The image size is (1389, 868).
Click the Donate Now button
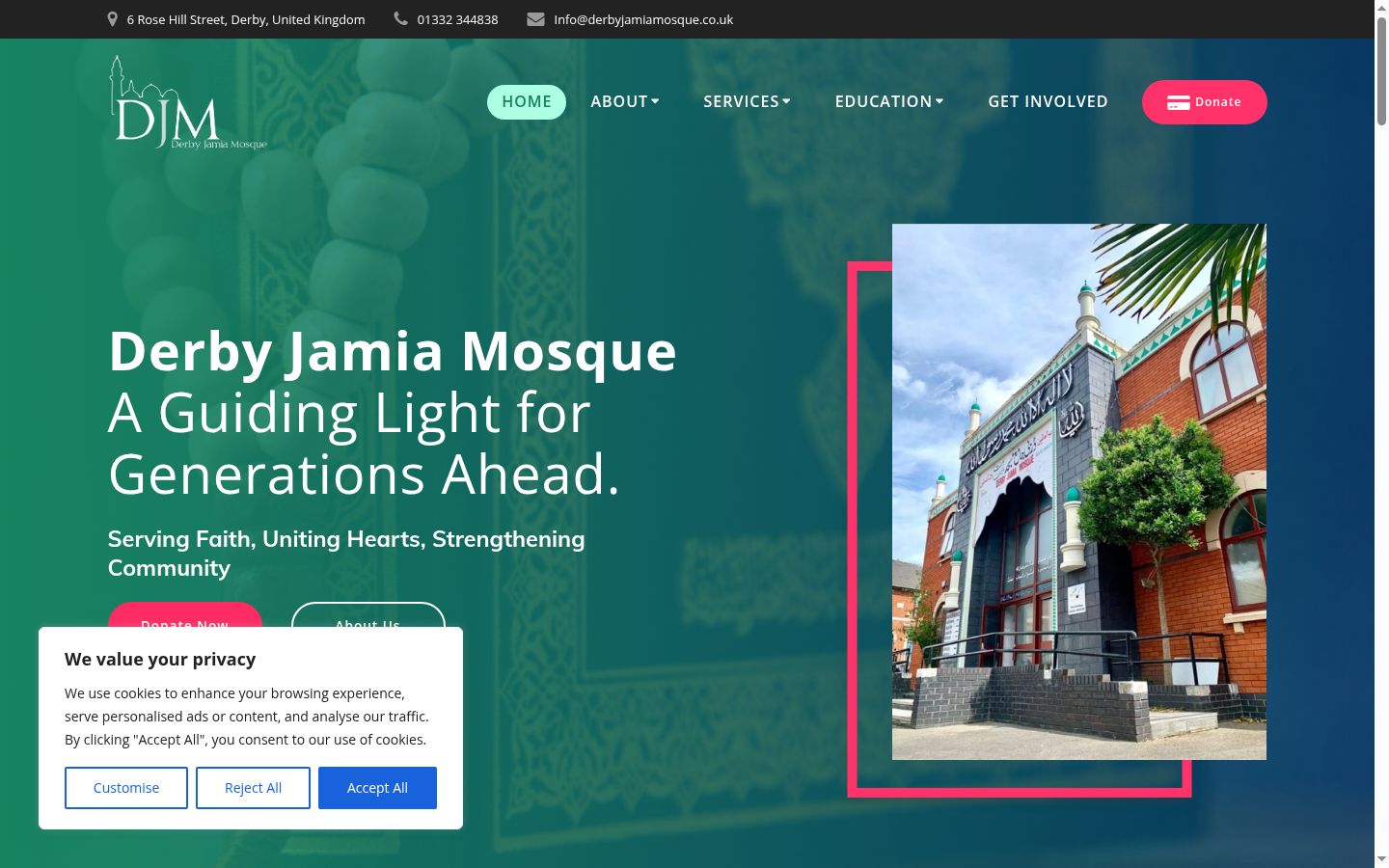185,615
